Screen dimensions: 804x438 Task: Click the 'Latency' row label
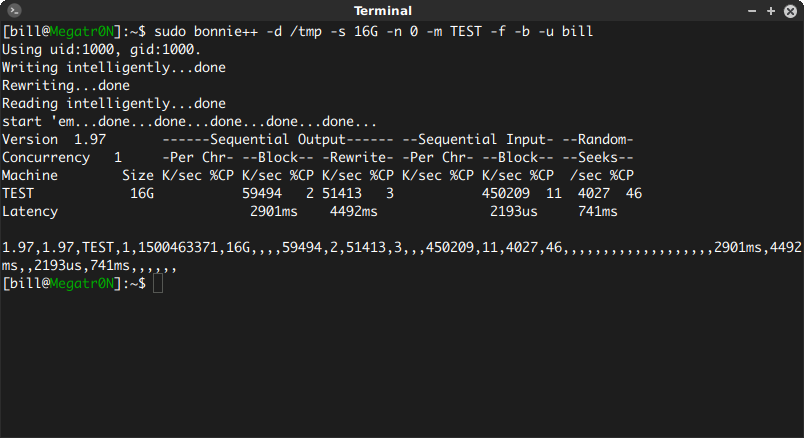point(30,212)
